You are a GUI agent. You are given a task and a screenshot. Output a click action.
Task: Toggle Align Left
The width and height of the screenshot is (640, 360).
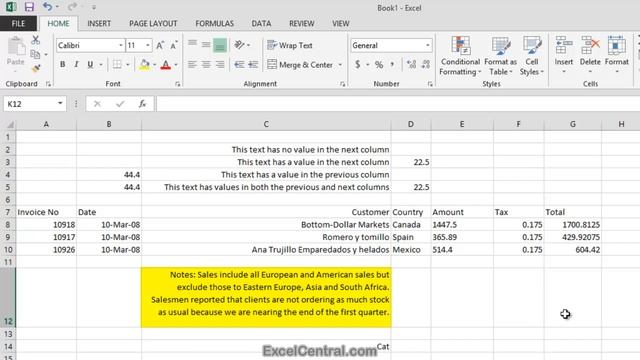192,64
